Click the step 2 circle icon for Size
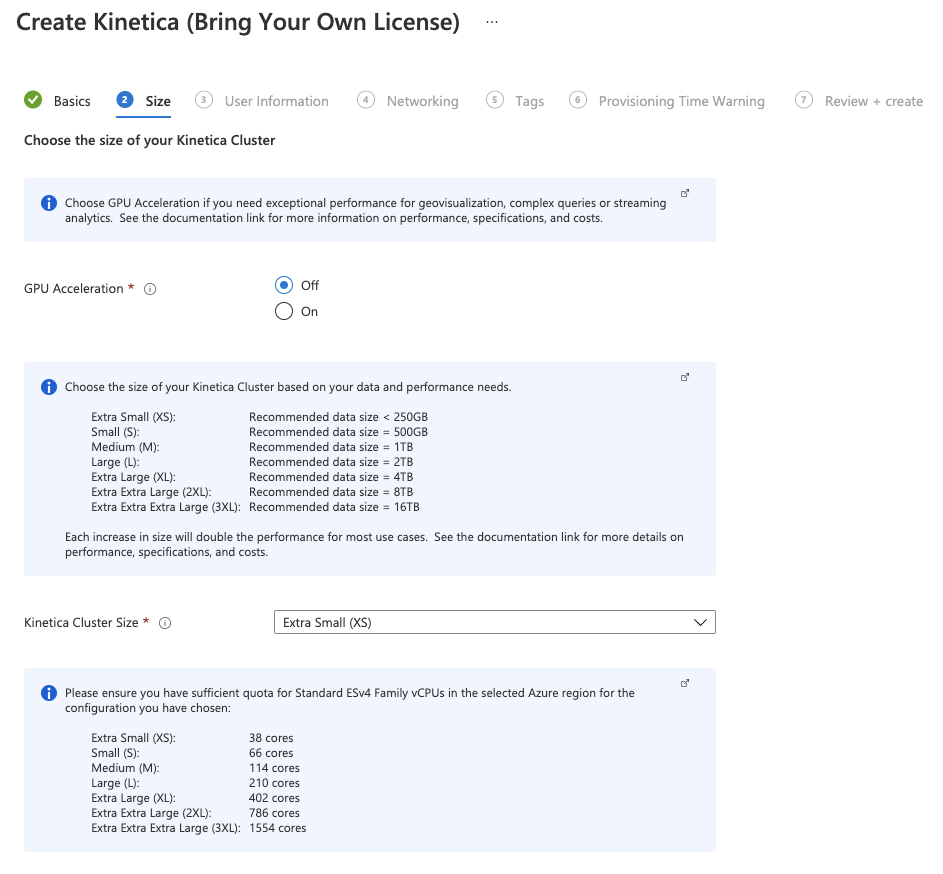The width and height of the screenshot is (943, 874). (124, 100)
